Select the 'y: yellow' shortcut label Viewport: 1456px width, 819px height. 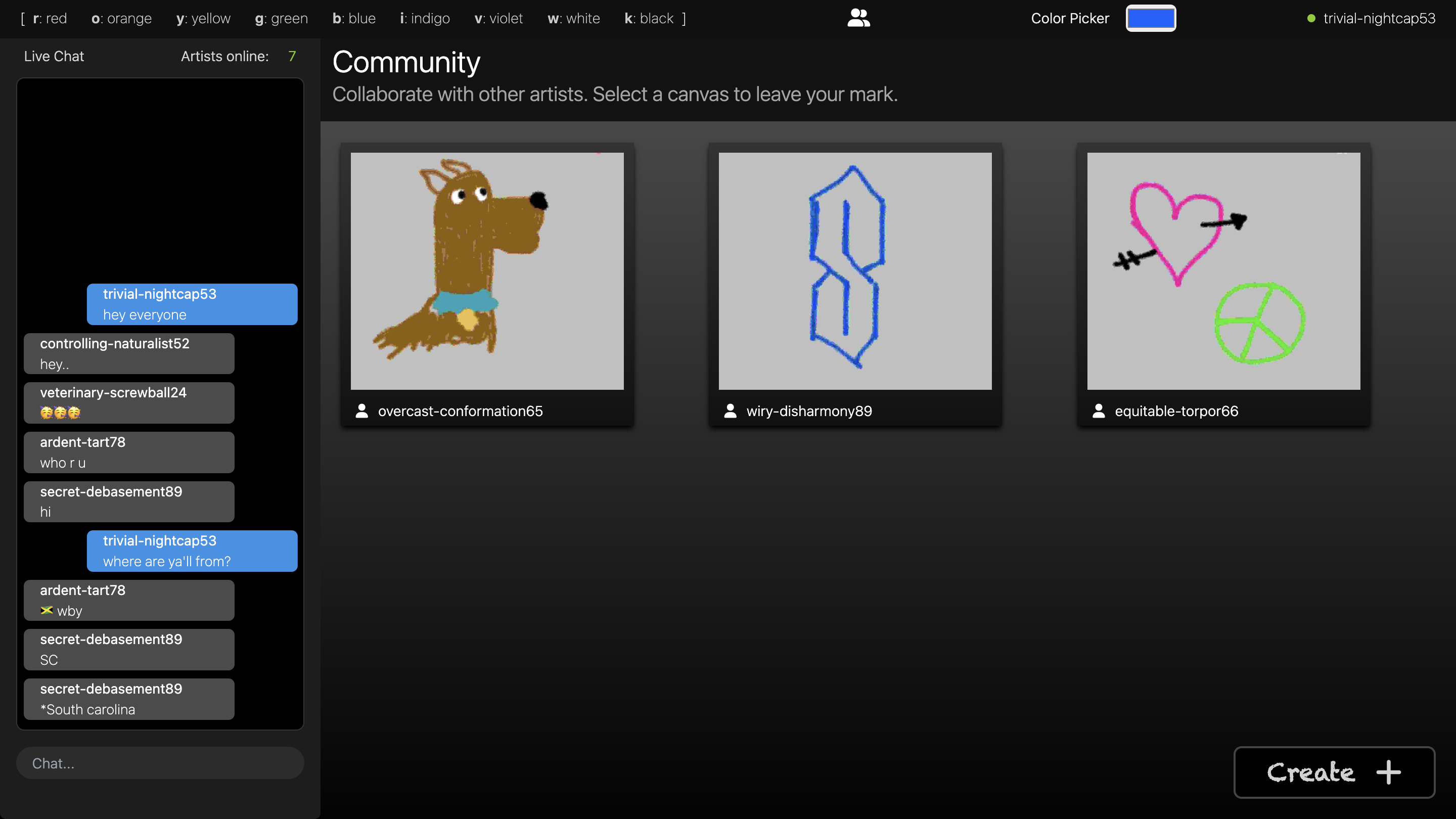pos(203,19)
